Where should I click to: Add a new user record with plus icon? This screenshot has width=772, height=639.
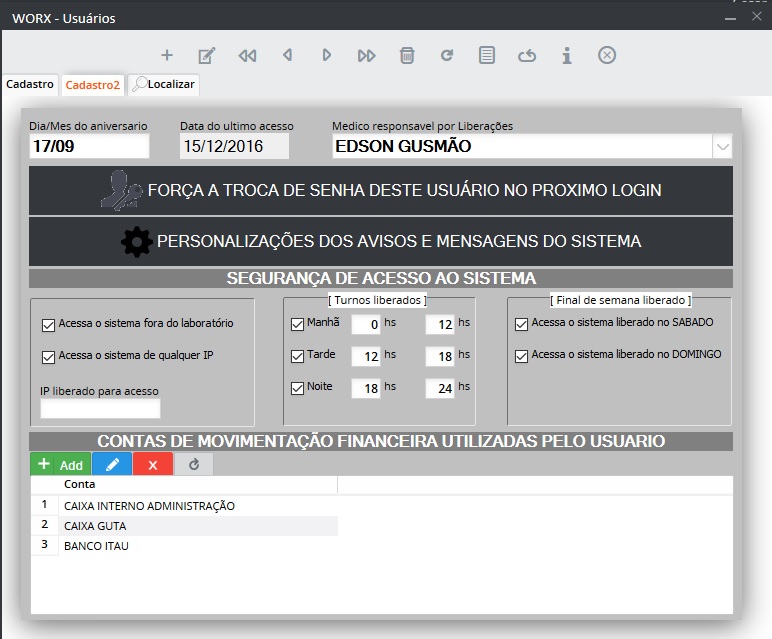pos(167,55)
